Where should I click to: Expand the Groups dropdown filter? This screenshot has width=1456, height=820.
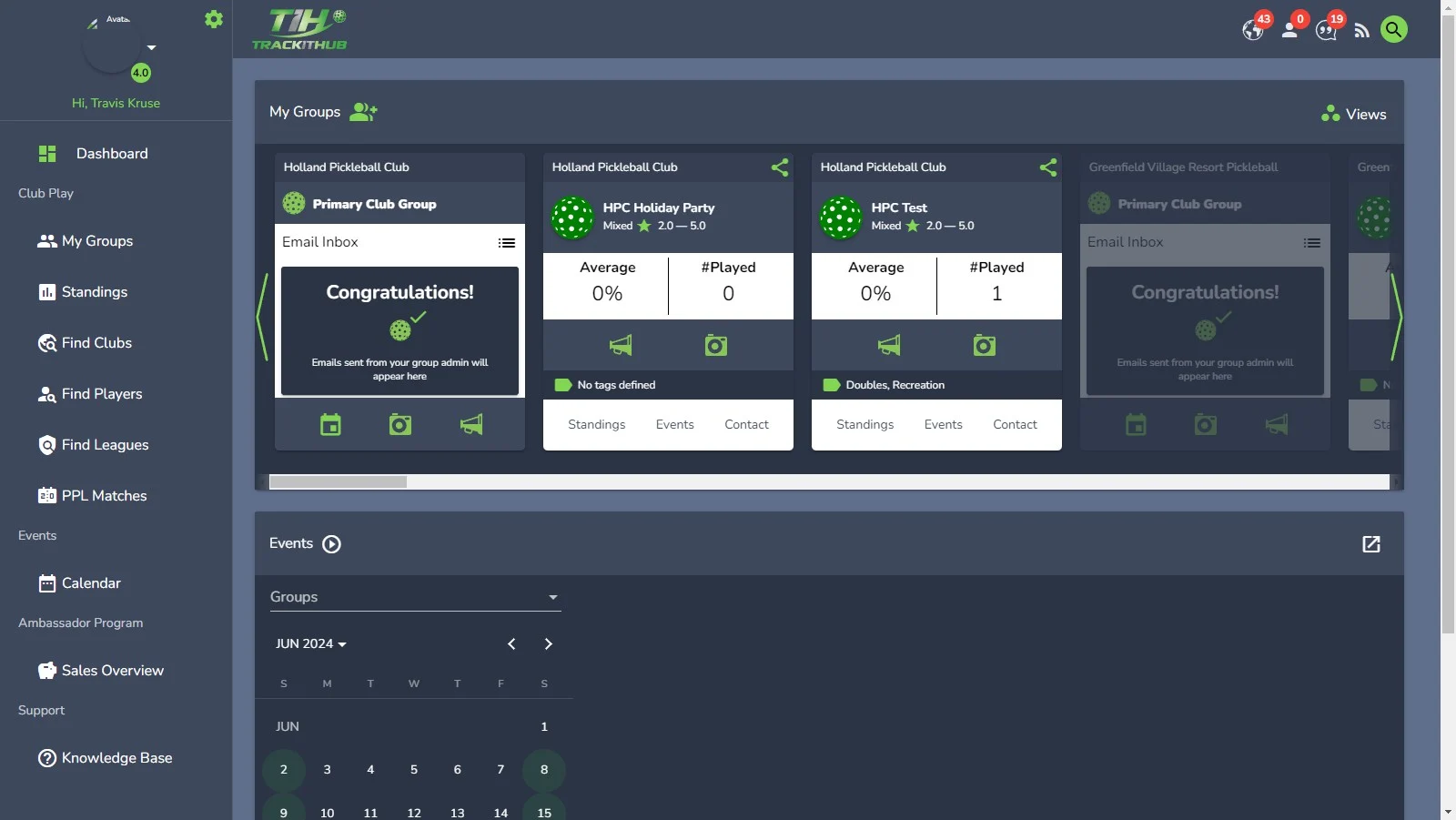[x=415, y=597]
